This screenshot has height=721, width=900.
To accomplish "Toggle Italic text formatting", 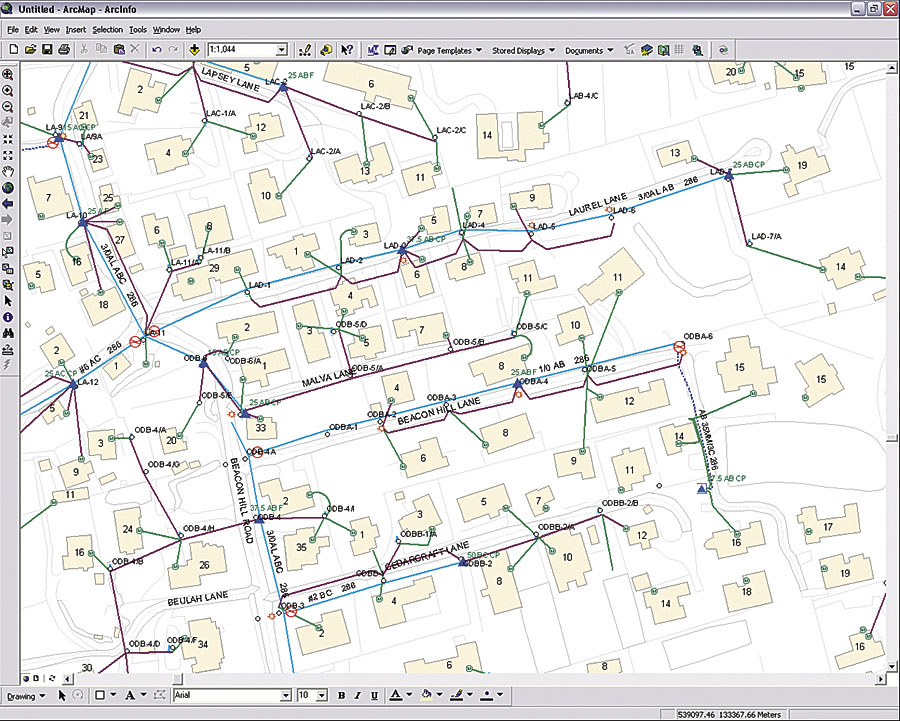I will coord(357,695).
